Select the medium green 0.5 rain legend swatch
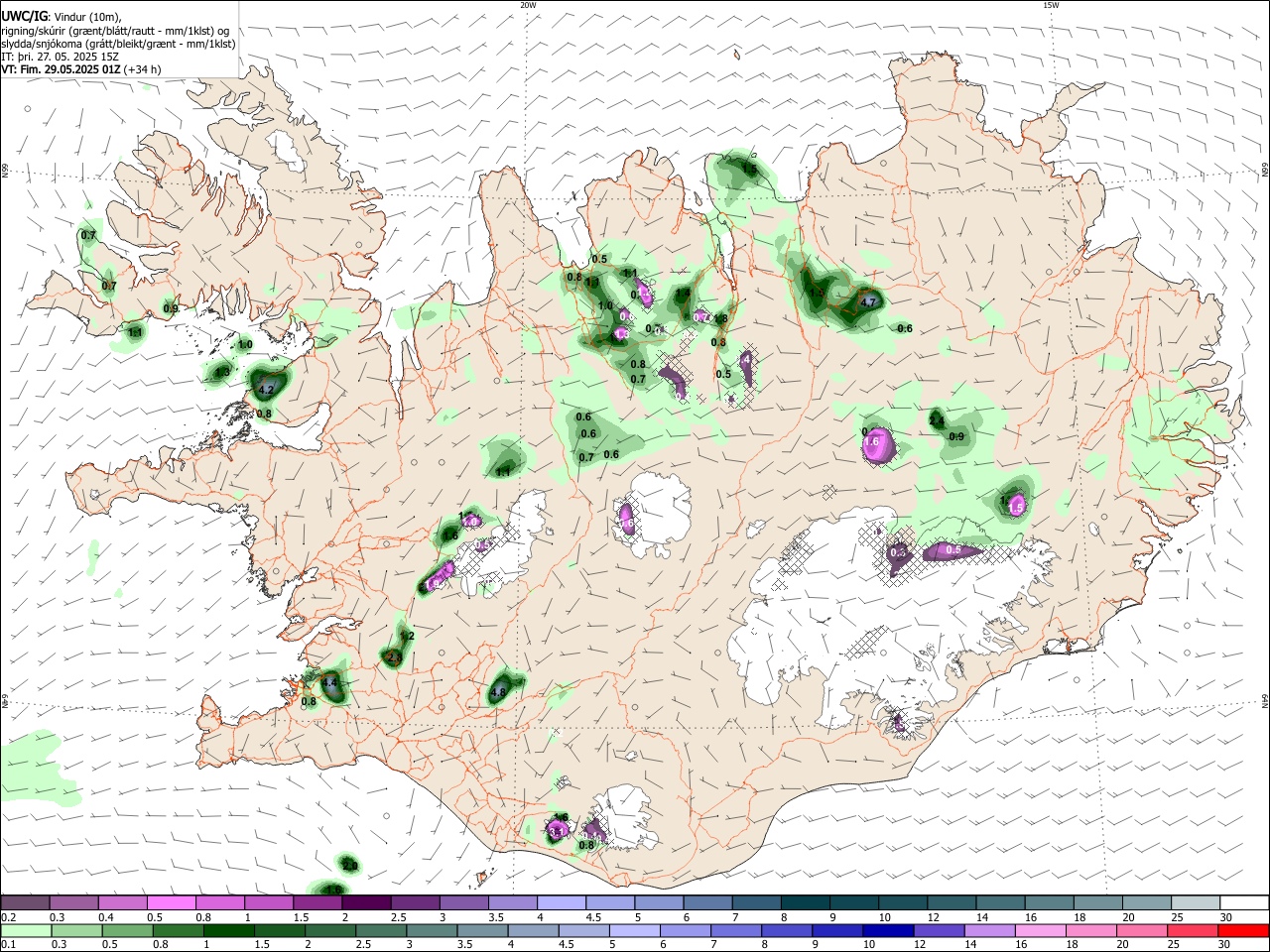The image size is (1270, 952). tap(127, 930)
